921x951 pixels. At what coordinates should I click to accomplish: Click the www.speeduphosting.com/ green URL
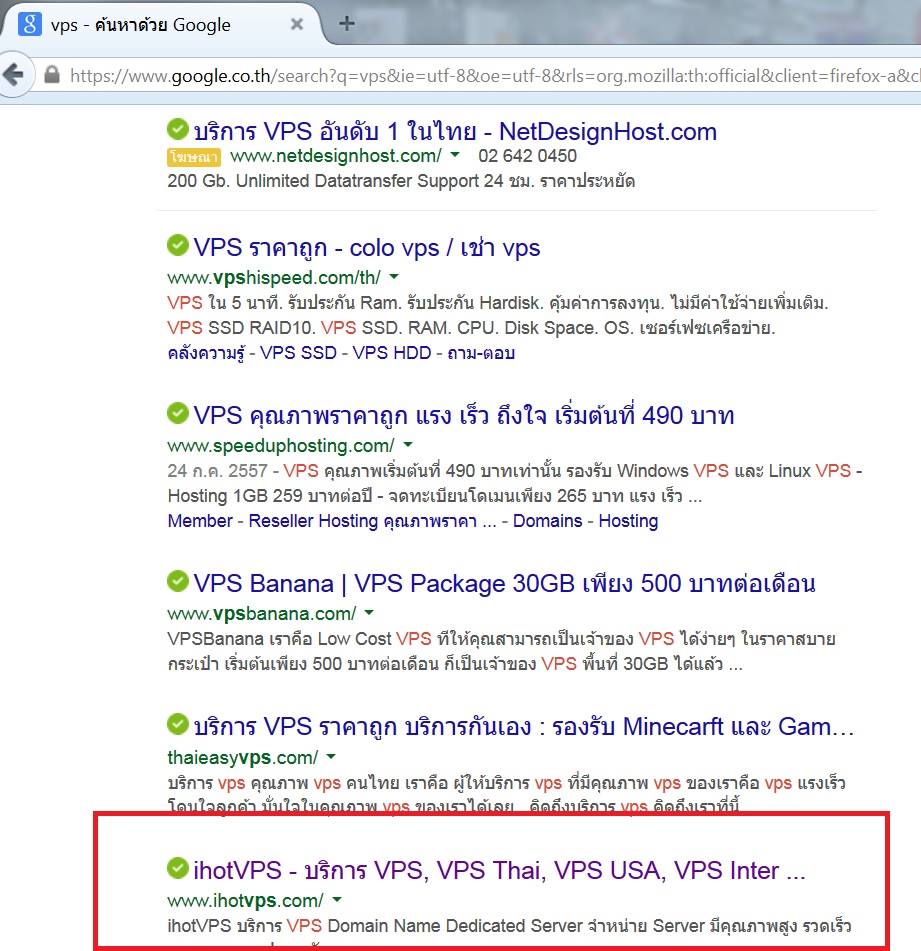click(x=281, y=446)
